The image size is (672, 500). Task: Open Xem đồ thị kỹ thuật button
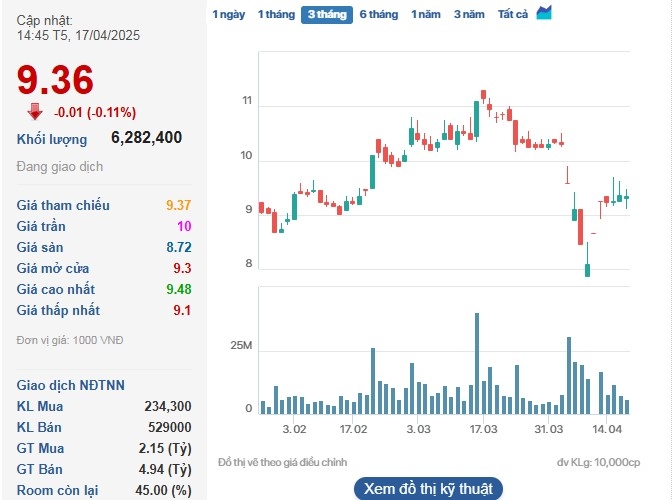coord(428,489)
